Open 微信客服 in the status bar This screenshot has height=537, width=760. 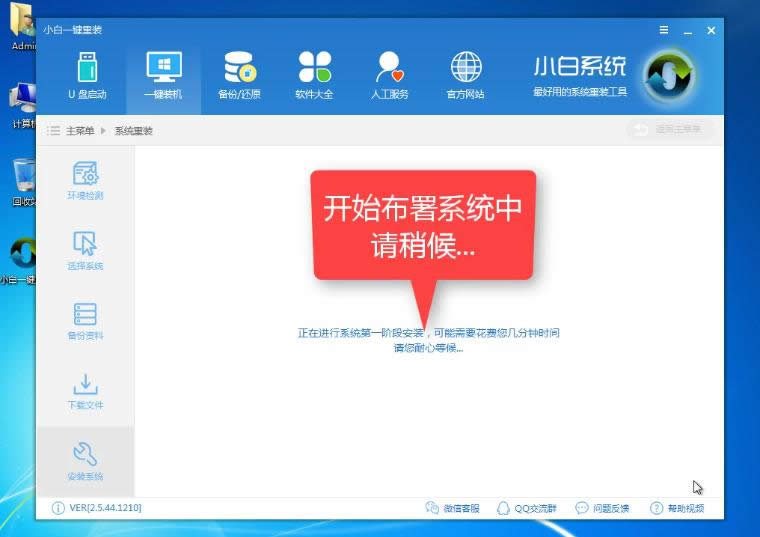pyautogui.click(x=453, y=508)
